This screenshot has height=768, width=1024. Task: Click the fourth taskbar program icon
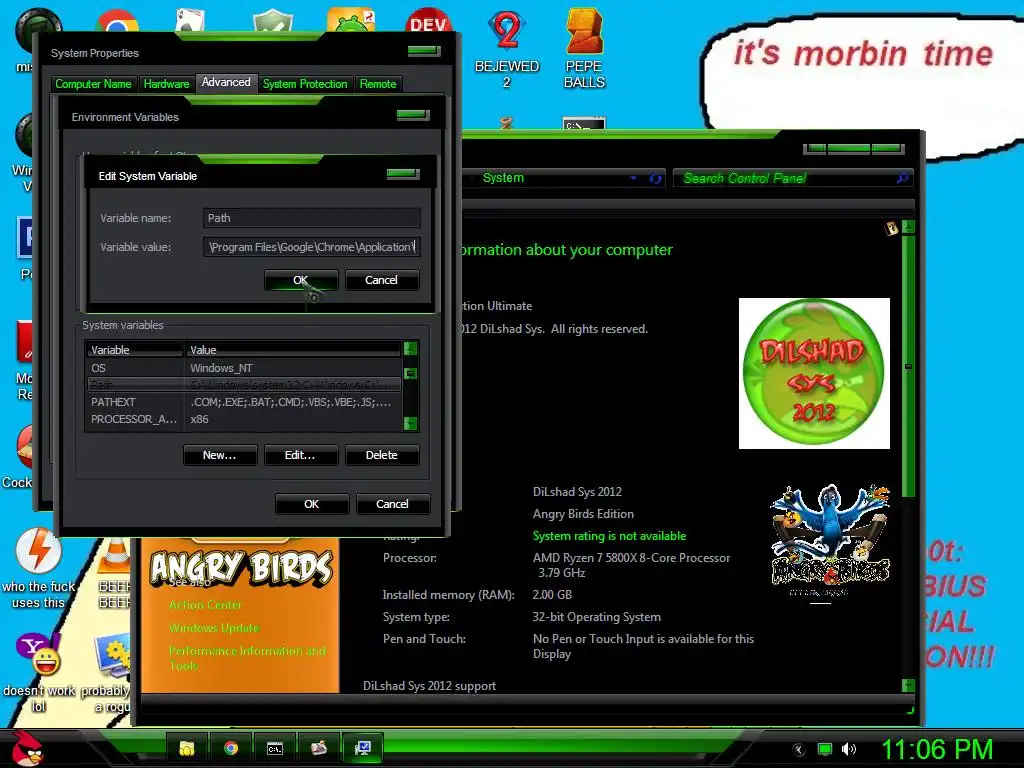click(319, 748)
